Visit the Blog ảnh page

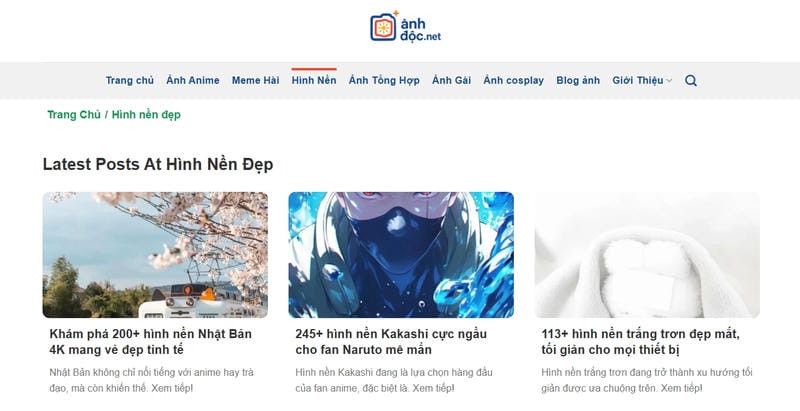(578, 81)
